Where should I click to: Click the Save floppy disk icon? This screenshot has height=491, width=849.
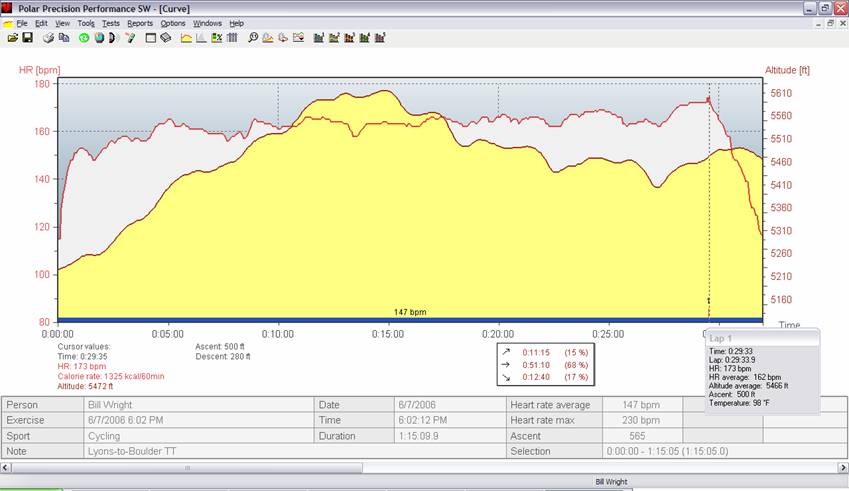tap(27, 38)
